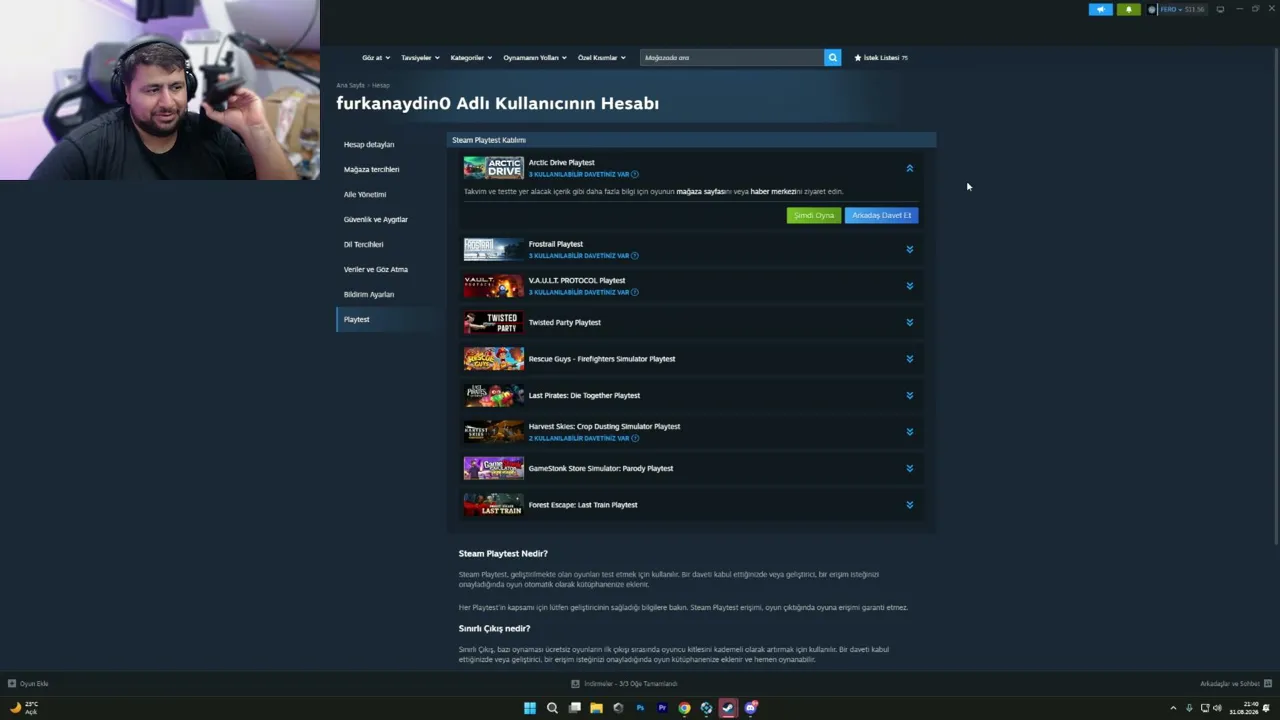Expand the Harvest Skies Playtest row

909,432
